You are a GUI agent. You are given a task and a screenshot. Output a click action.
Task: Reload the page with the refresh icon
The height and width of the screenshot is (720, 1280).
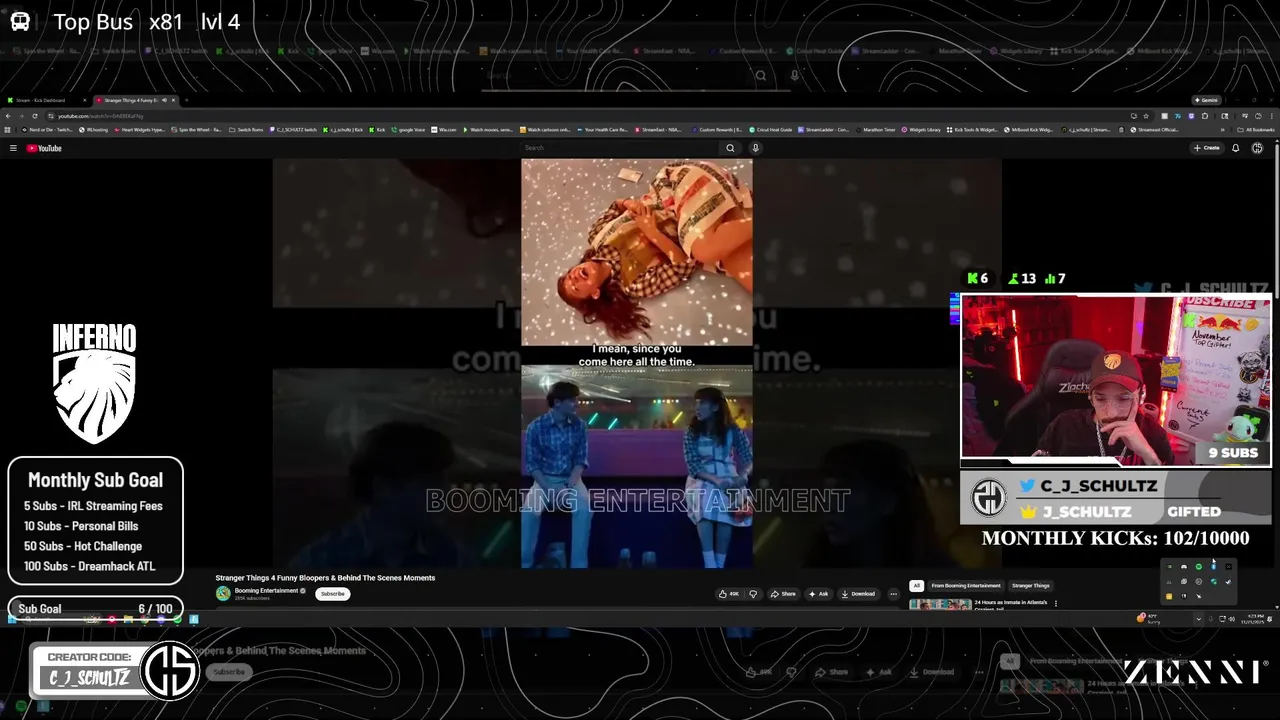click(x=35, y=116)
